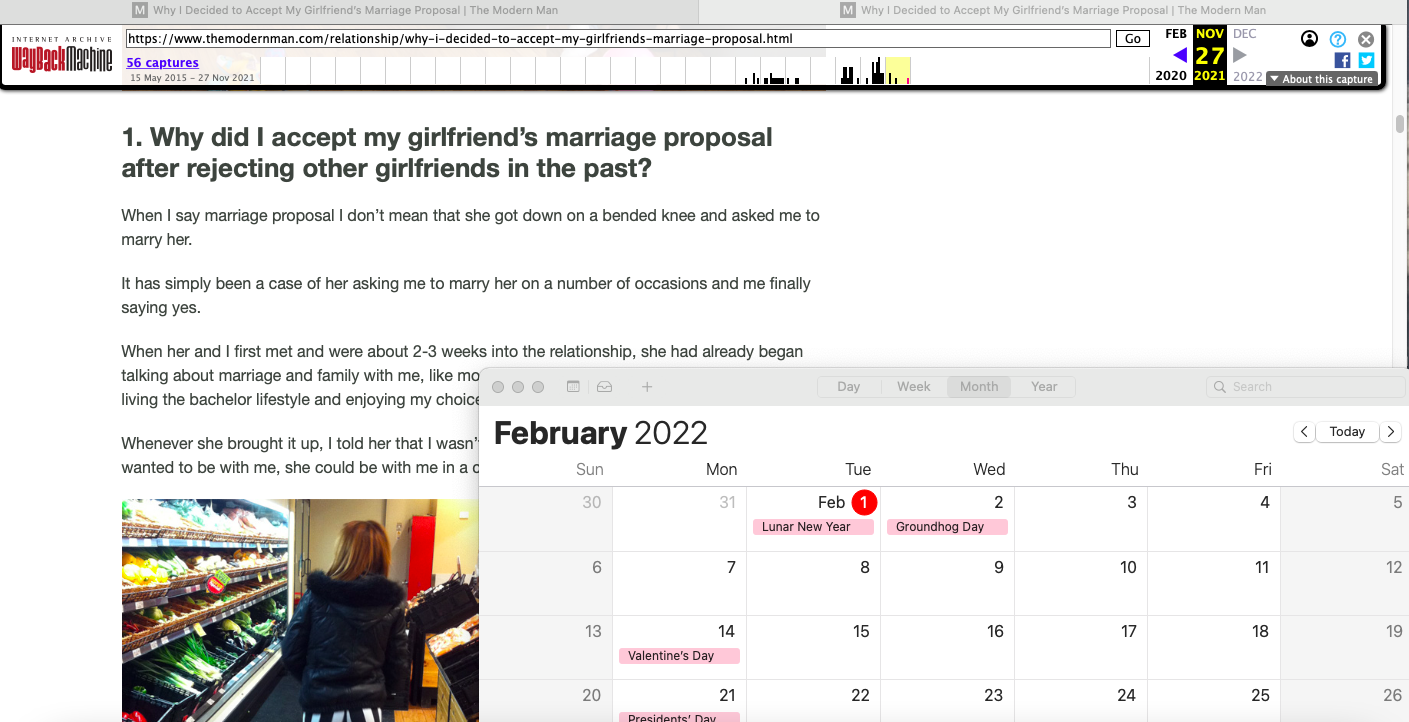Click the Calendar Search field
This screenshot has height=722, width=1409.
pyautogui.click(x=1305, y=387)
